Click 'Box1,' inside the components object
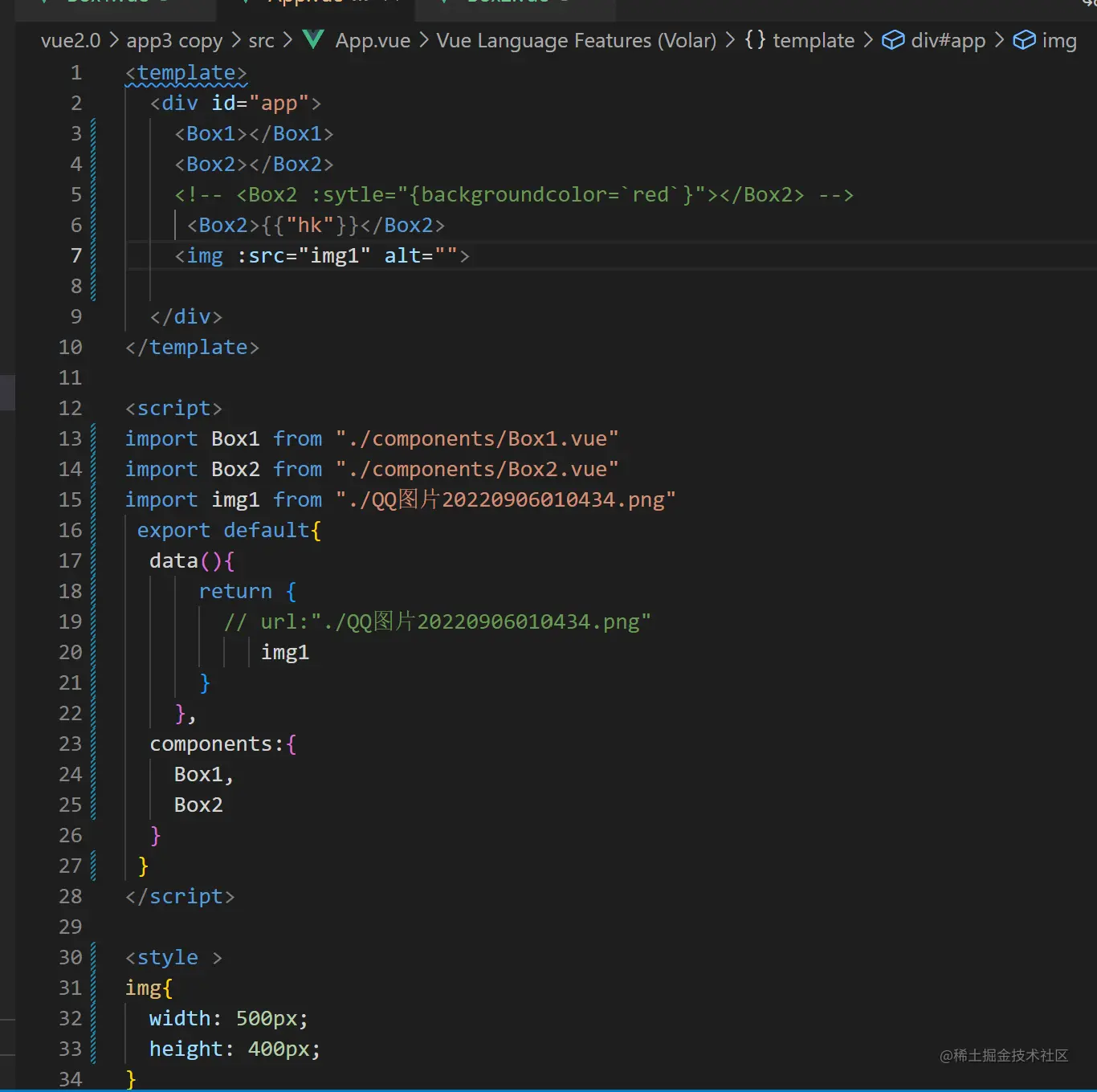1097x1092 pixels. [x=204, y=775]
